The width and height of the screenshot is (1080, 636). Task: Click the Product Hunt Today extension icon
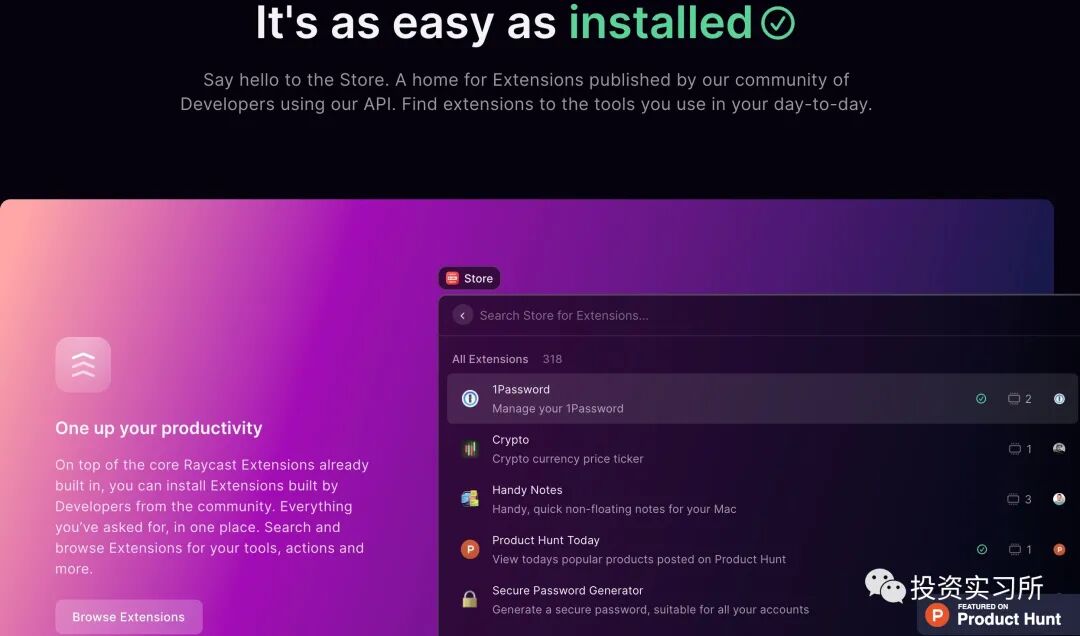click(x=470, y=549)
